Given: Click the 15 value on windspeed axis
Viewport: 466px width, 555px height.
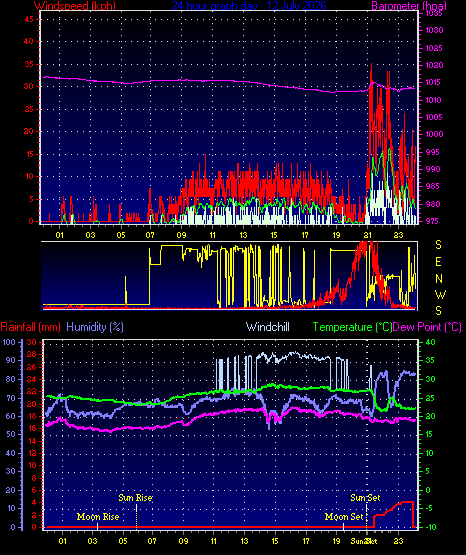Looking at the screenshot, I should 29,154.
